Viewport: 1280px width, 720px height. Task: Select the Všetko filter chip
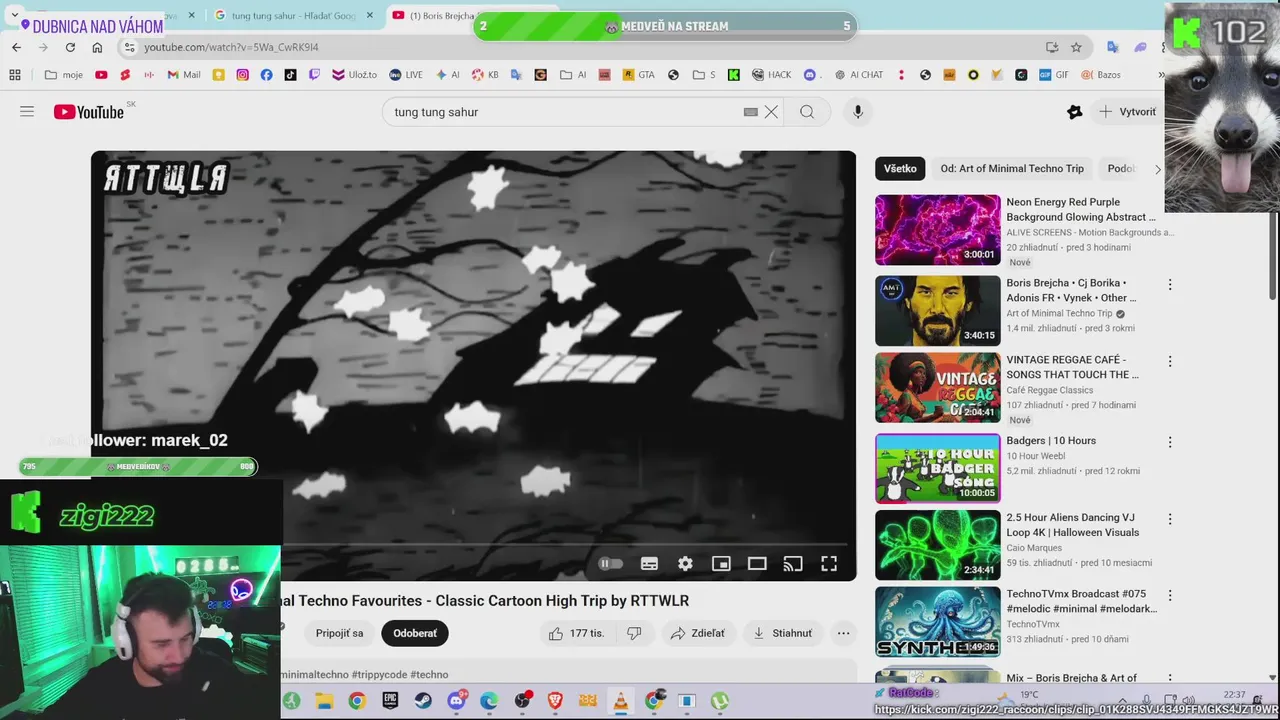coord(900,168)
